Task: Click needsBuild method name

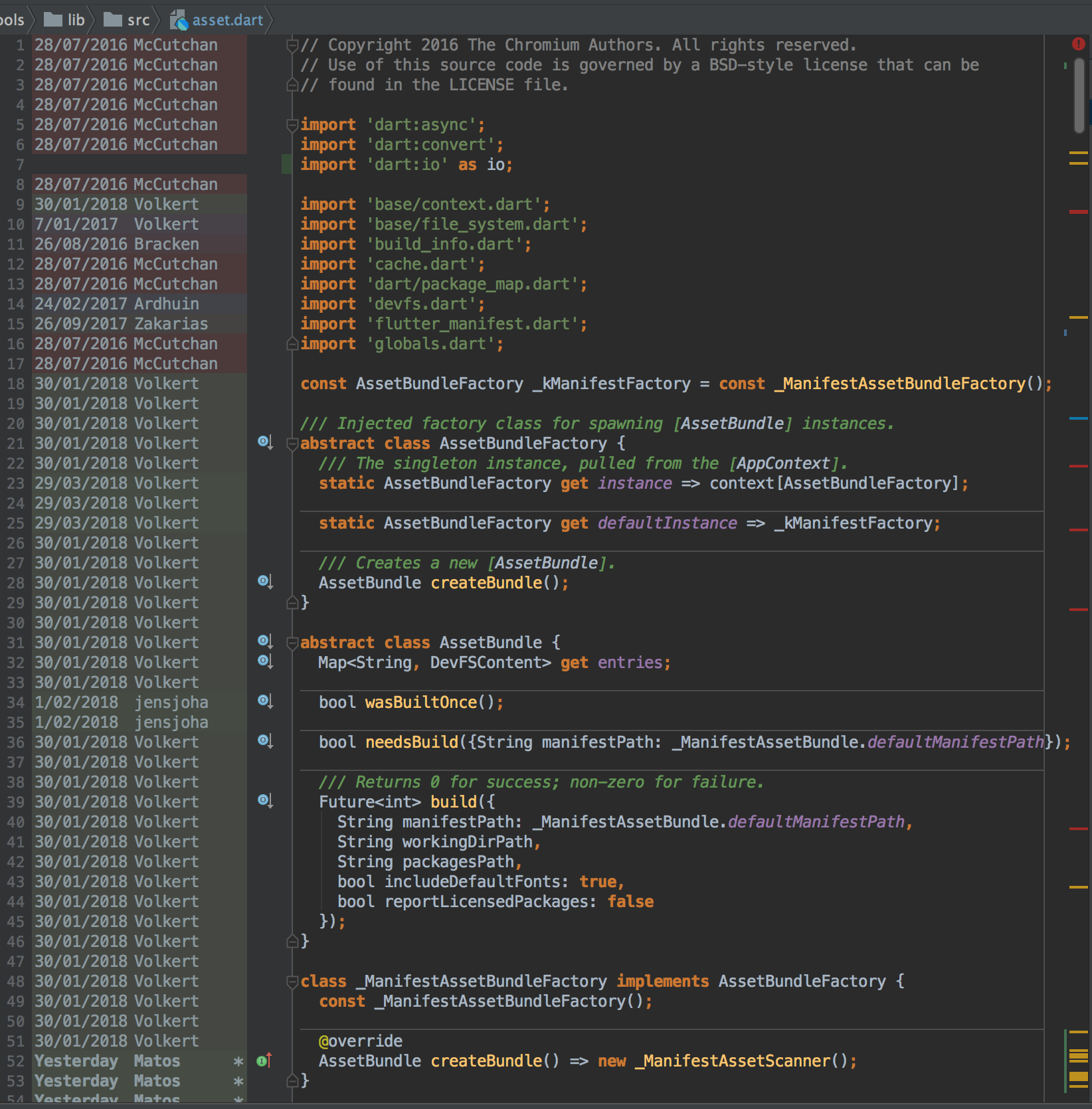Action: click(x=411, y=742)
